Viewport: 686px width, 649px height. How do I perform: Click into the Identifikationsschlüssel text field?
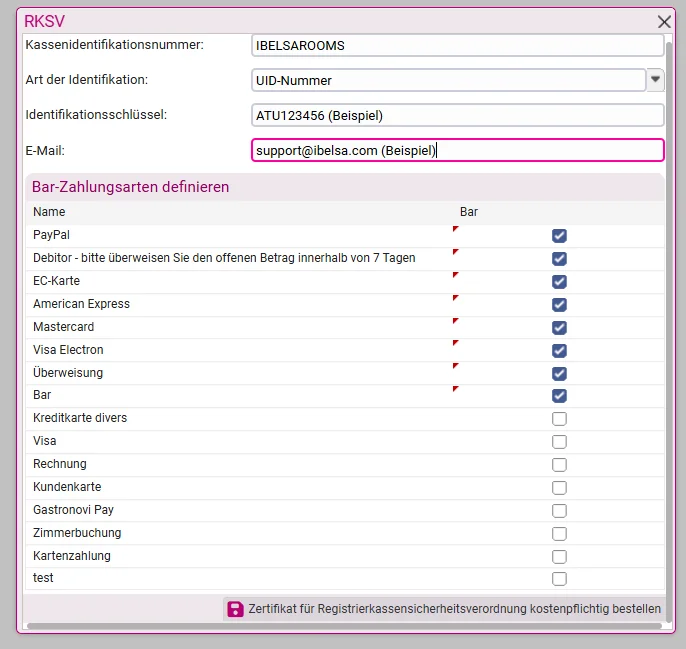[x=458, y=115]
